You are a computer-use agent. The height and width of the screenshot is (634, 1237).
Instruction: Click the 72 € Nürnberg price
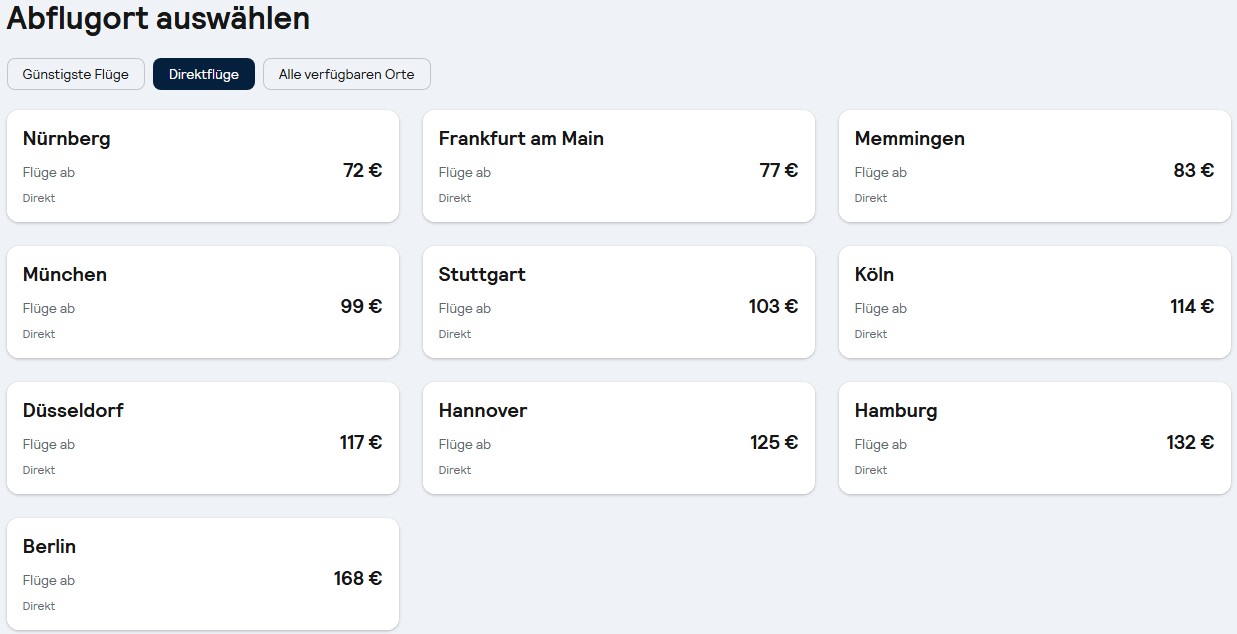[362, 170]
